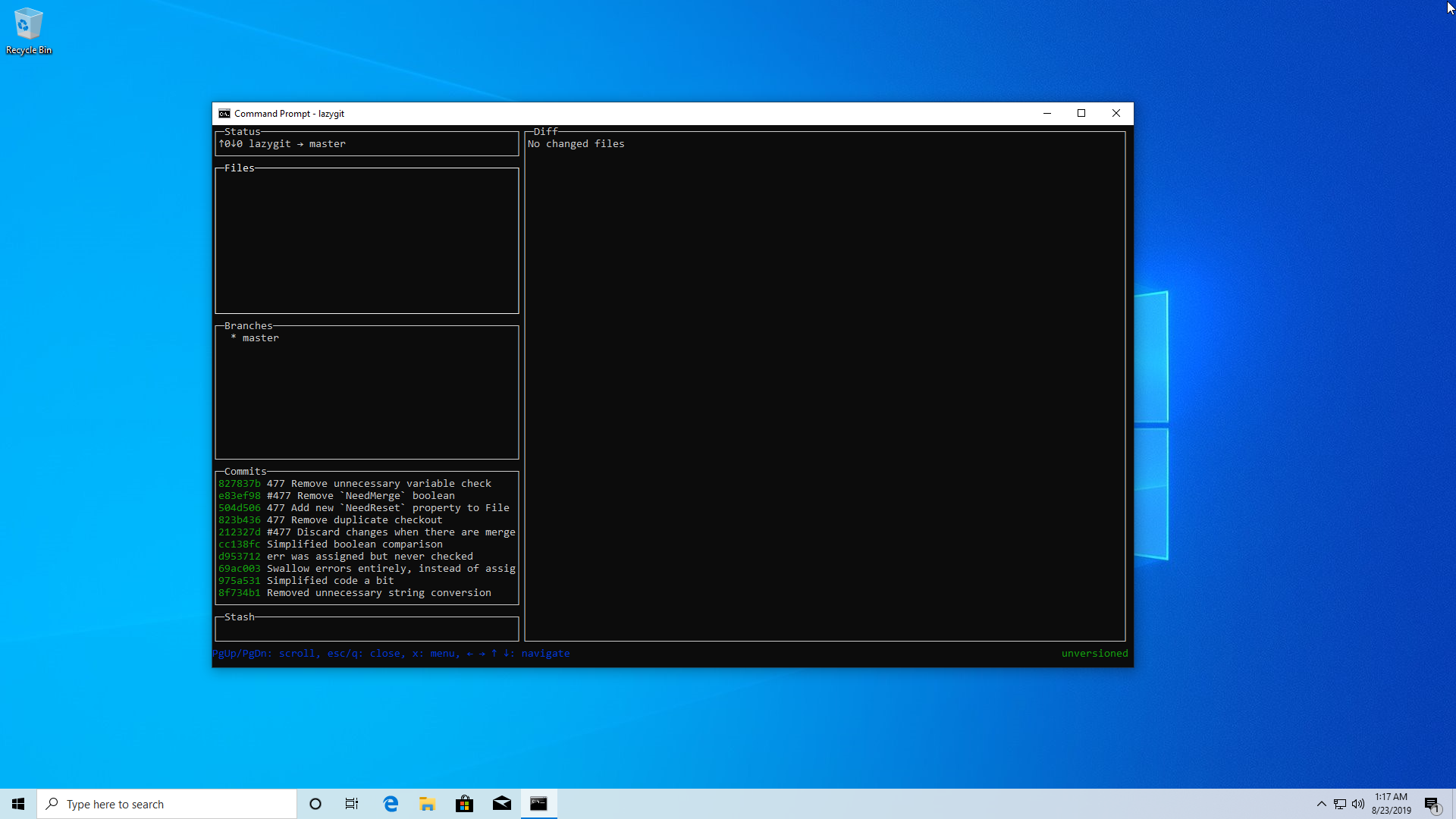
Task: Open the Mail app from the taskbar
Action: tap(502, 804)
